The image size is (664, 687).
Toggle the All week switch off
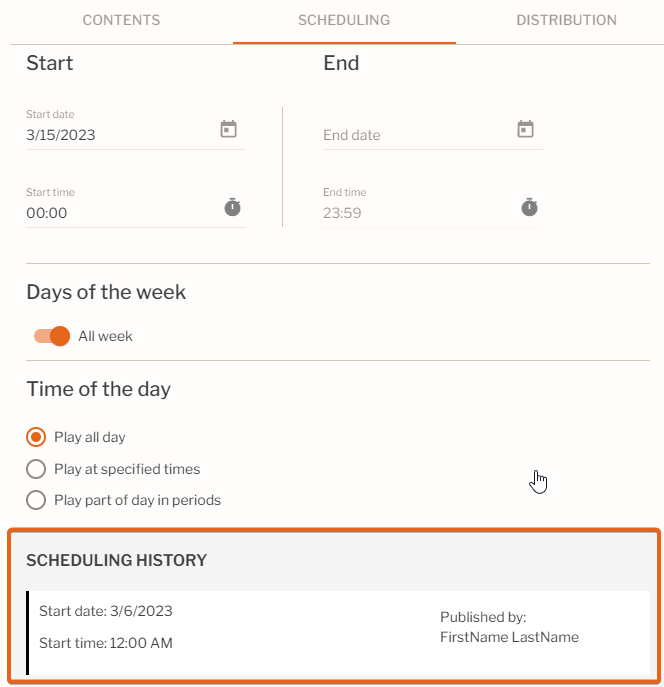[52, 336]
